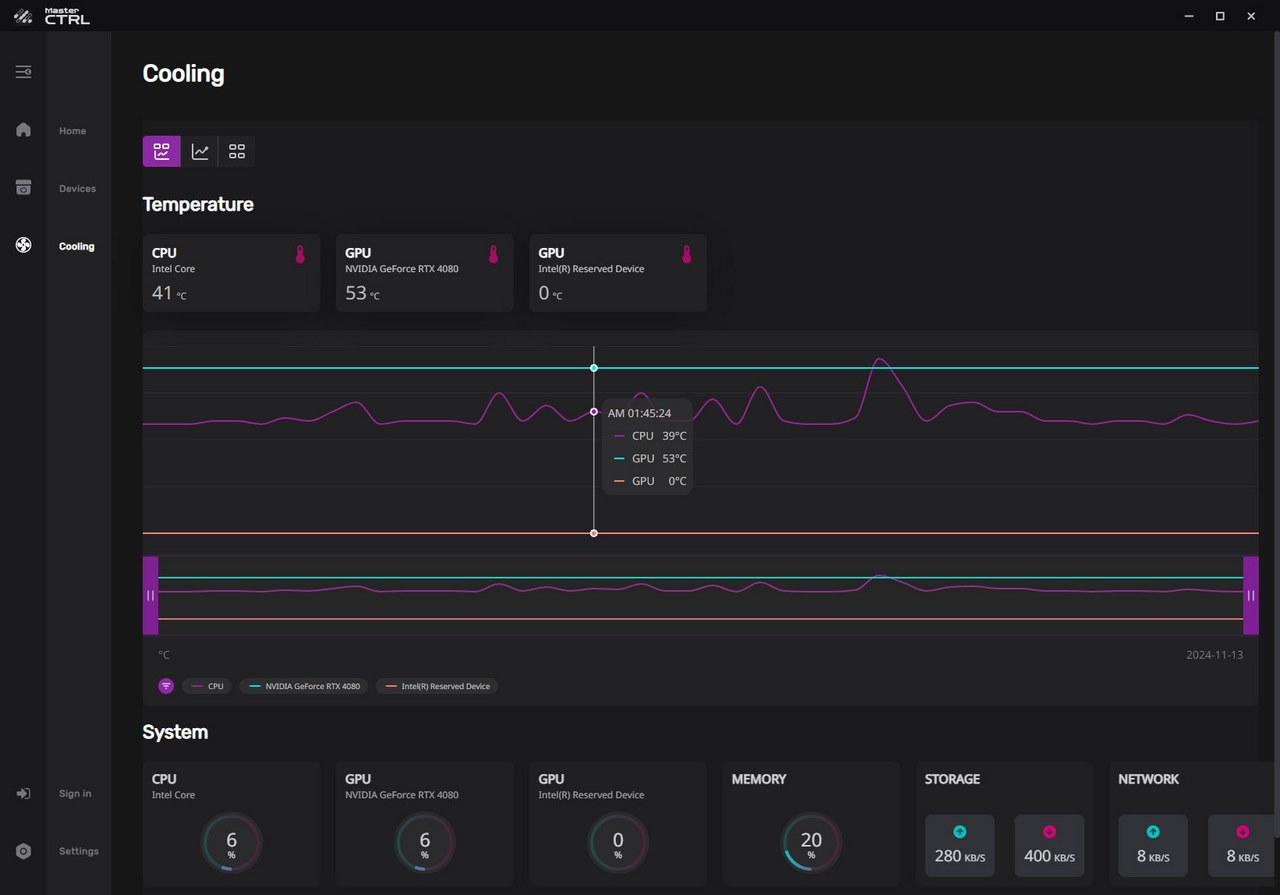Click the Network upload arrow icon

coord(1153,832)
